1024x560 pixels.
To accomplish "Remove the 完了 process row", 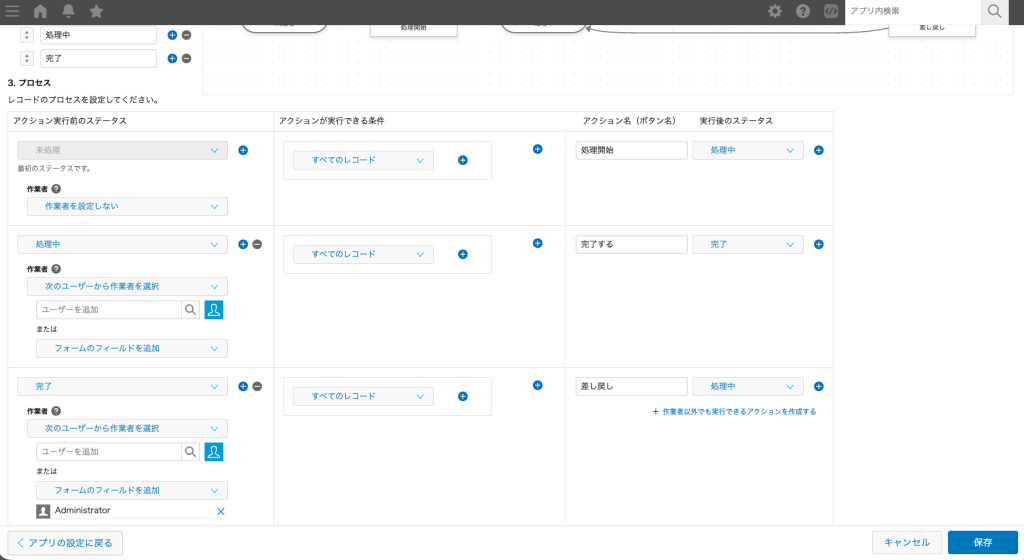I will tap(257, 386).
